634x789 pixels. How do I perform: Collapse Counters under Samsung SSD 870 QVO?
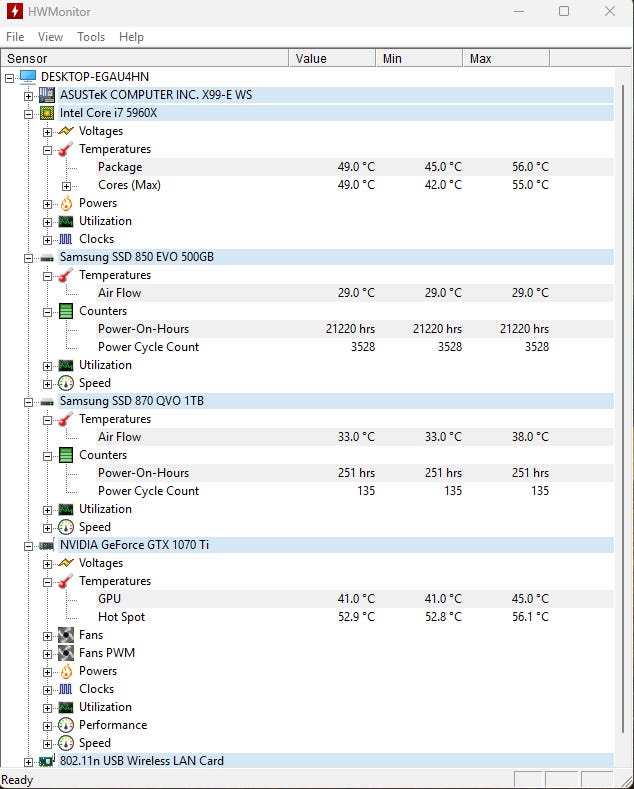(48, 455)
